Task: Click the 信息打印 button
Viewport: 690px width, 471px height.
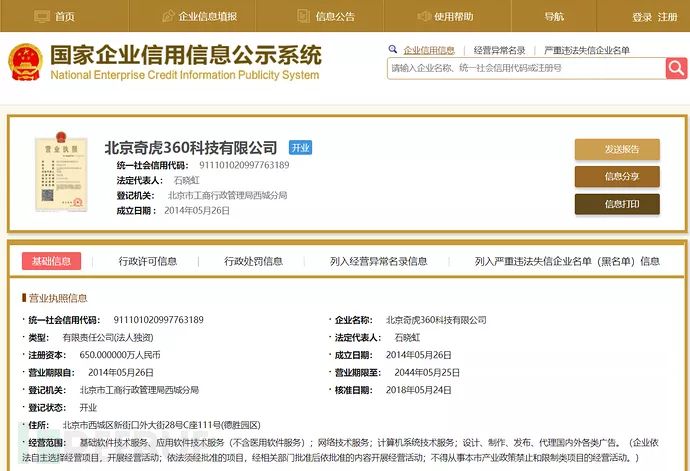Action: click(617, 204)
